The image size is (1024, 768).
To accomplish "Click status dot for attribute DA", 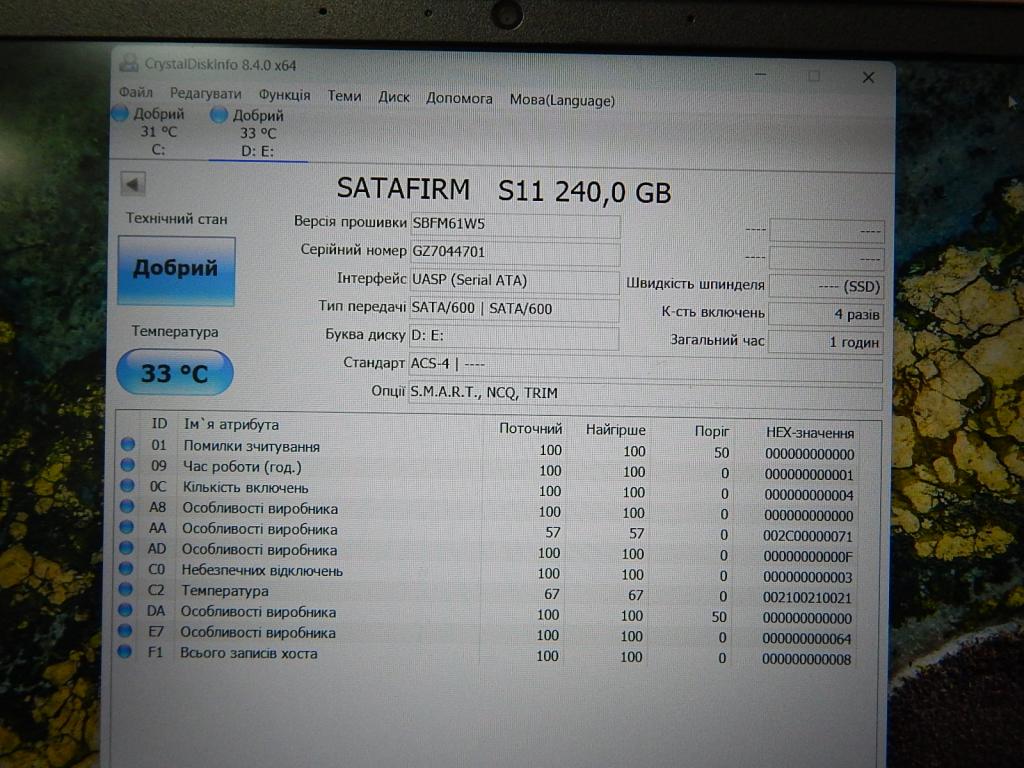I will point(125,610).
